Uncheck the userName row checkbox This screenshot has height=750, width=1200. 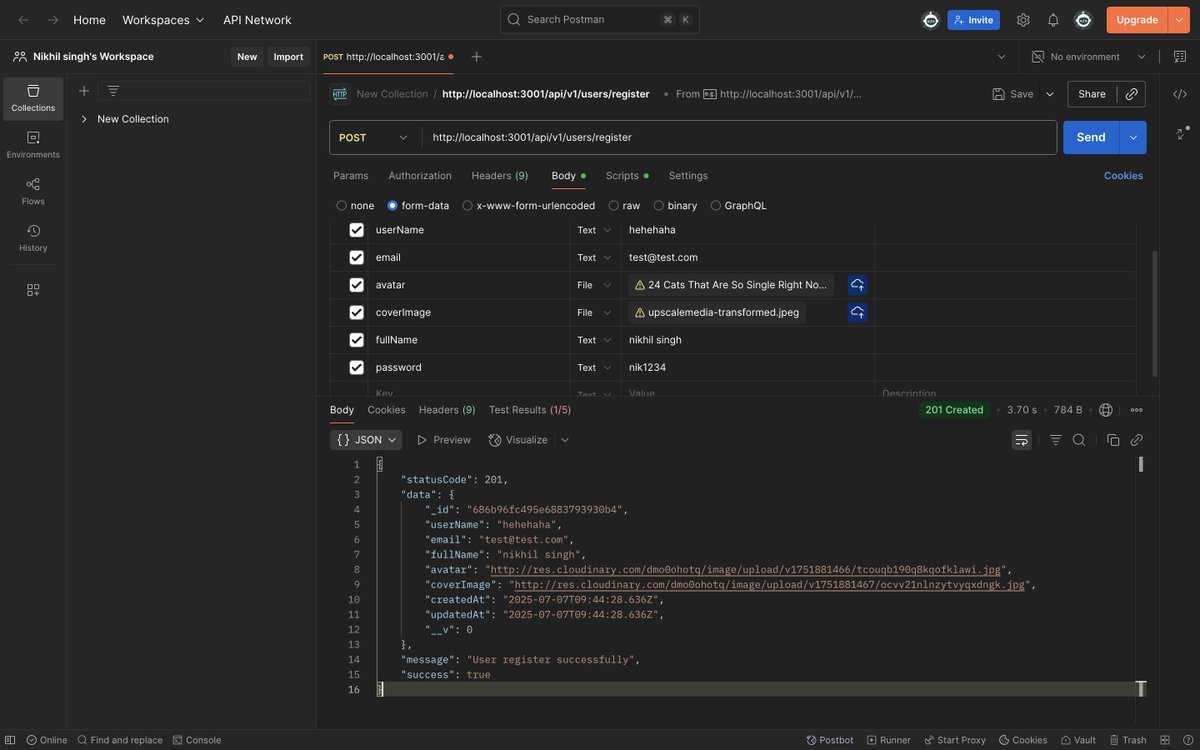click(356, 230)
